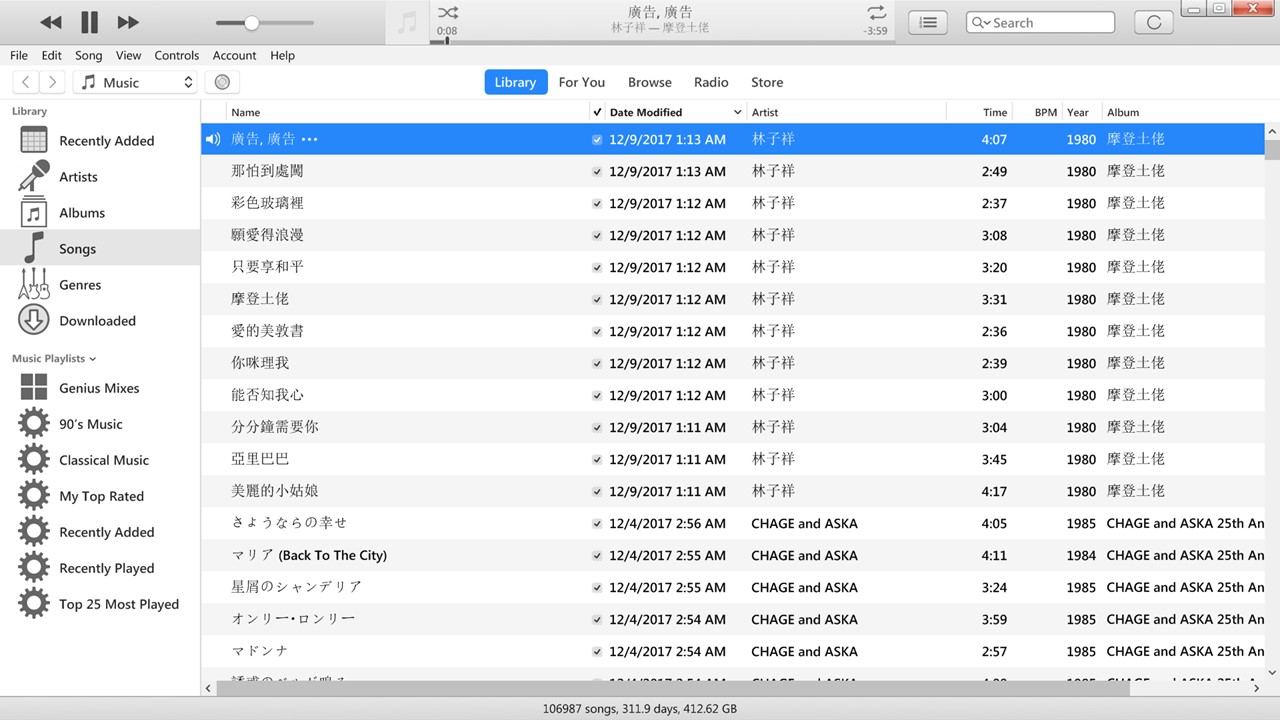
Task: Toggle shuffle mode icon
Action: tap(448, 13)
